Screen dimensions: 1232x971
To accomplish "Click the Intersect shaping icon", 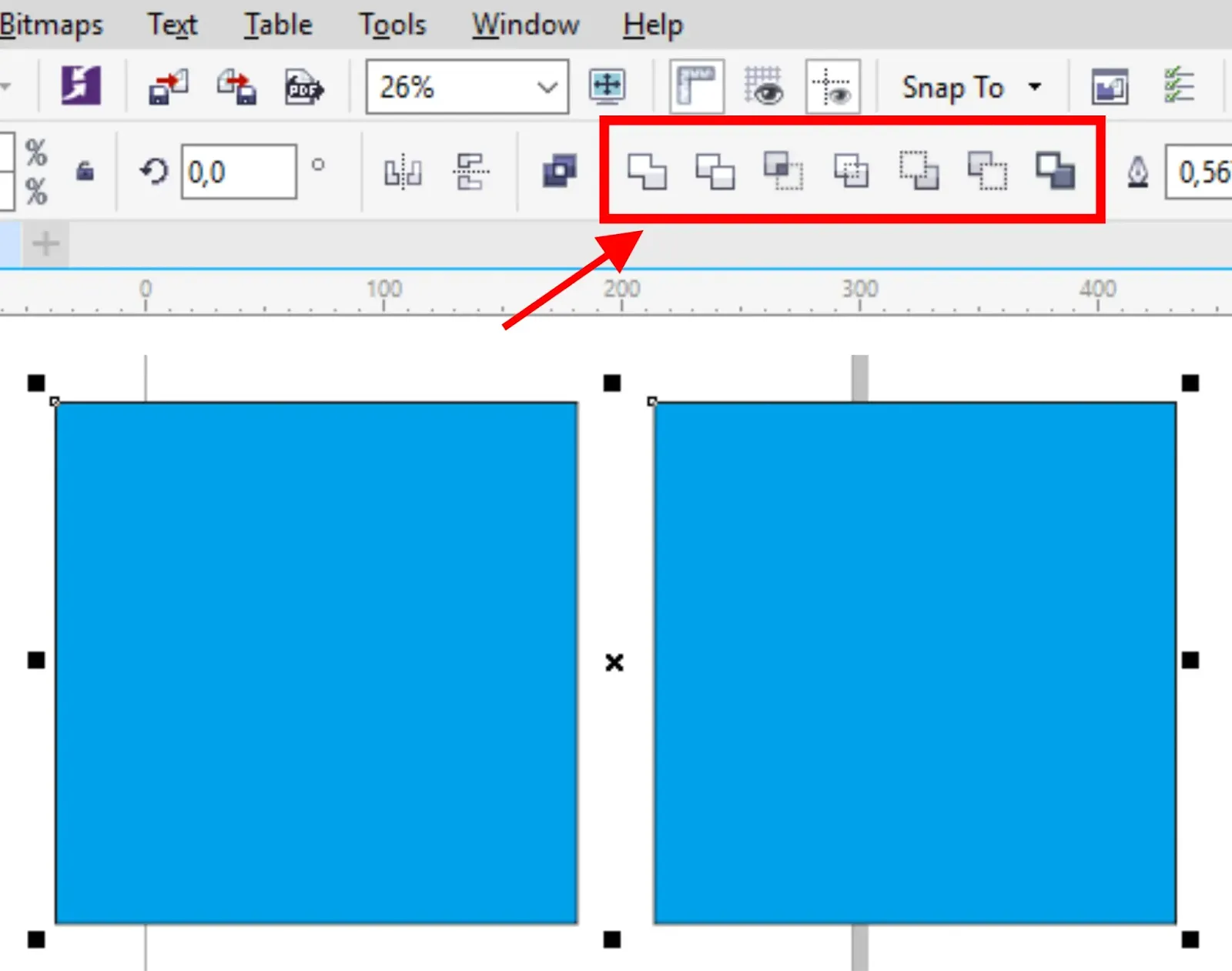I will coord(783,170).
